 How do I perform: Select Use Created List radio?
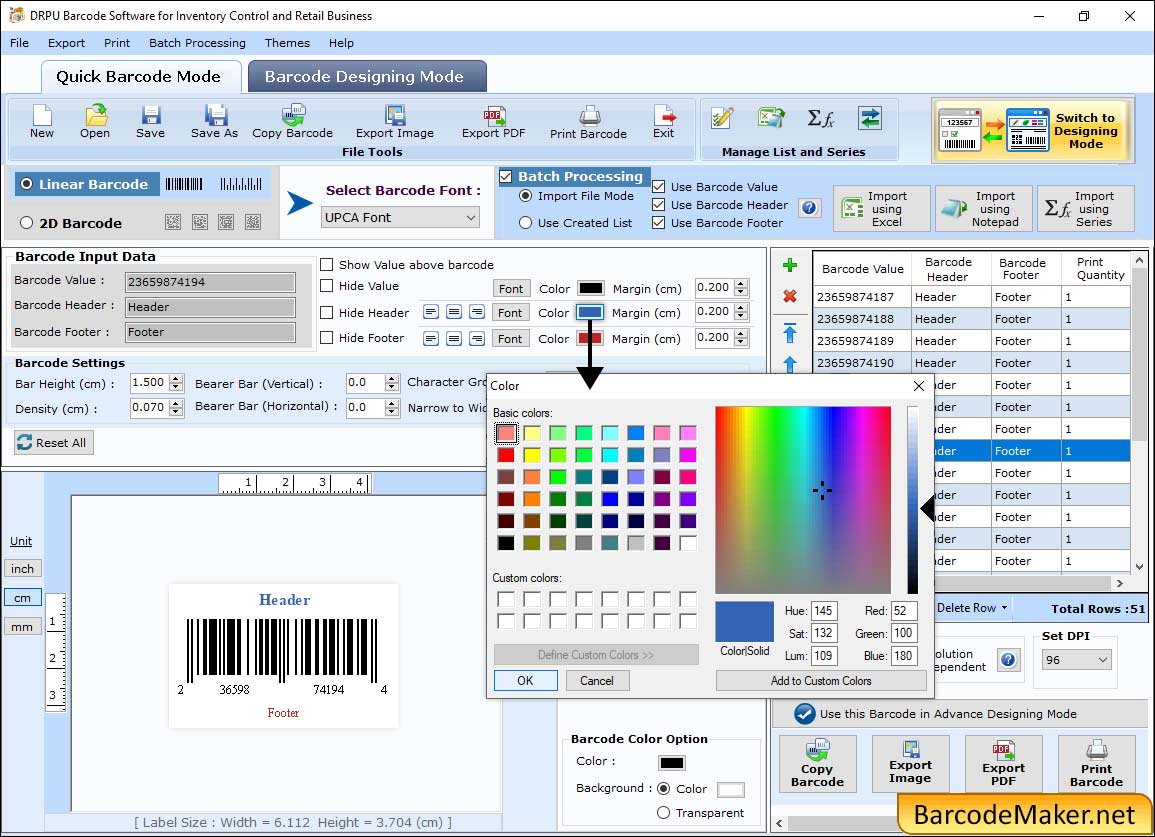(x=525, y=223)
